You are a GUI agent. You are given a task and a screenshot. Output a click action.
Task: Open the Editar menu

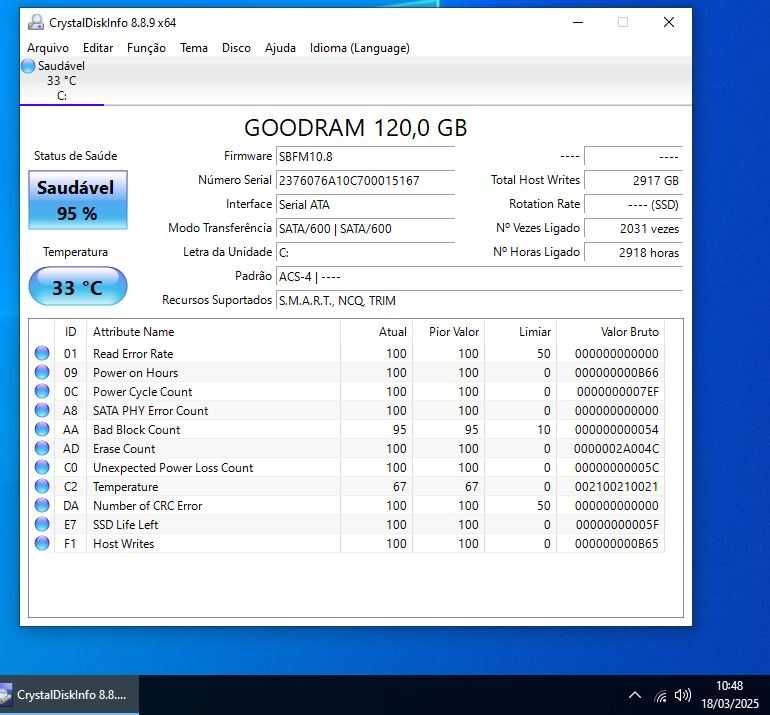(x=98, y=48)
